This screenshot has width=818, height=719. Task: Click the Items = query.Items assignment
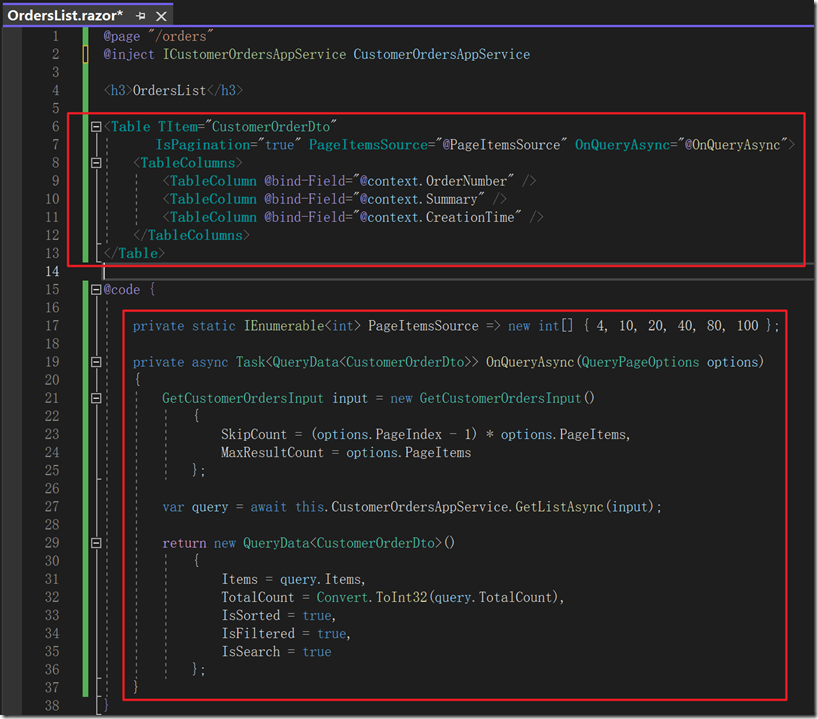(x=293, y=580)
